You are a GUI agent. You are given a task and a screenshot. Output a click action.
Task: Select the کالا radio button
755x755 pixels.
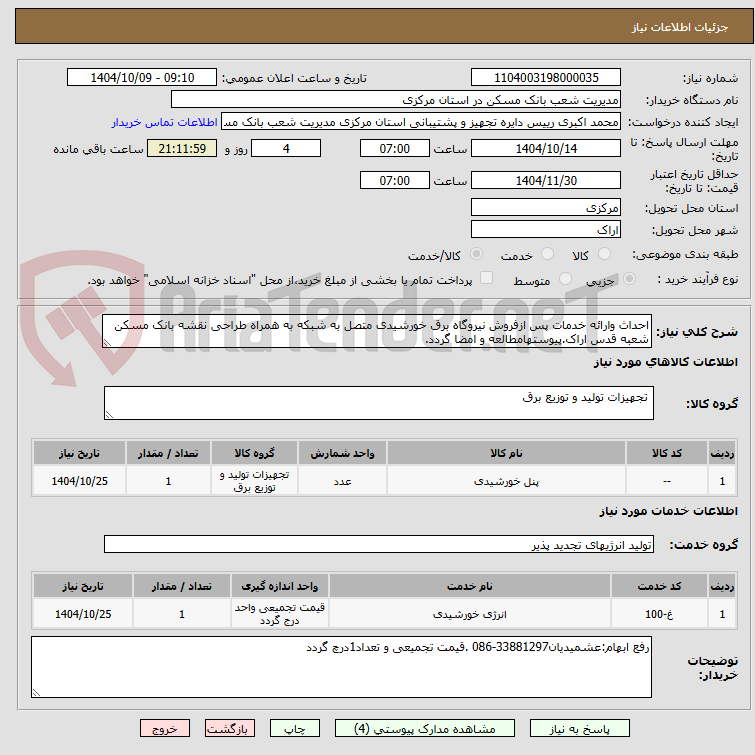(x=604, y=254)
